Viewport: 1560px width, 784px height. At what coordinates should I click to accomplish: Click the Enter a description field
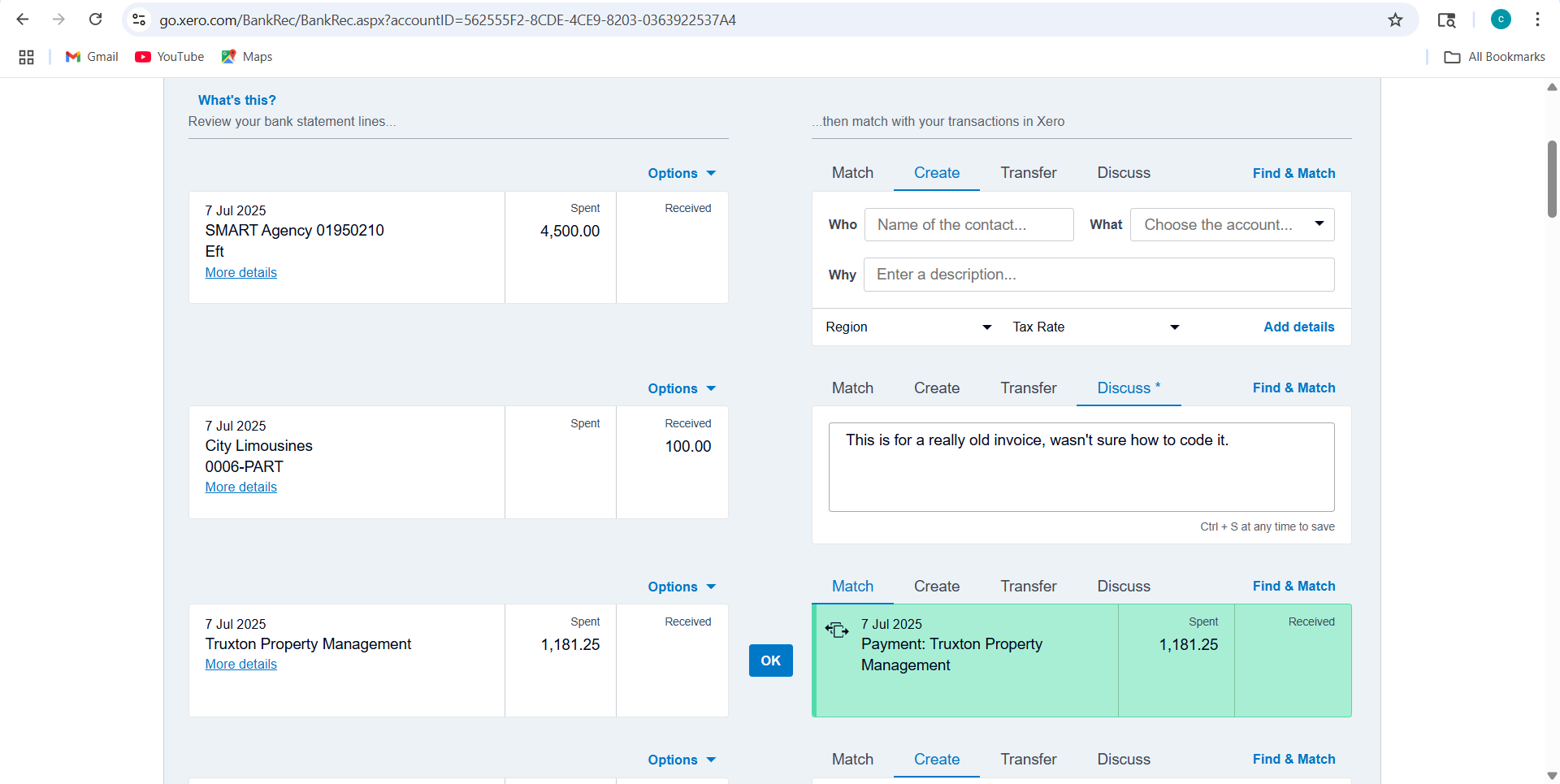[x=1098, y=275]
